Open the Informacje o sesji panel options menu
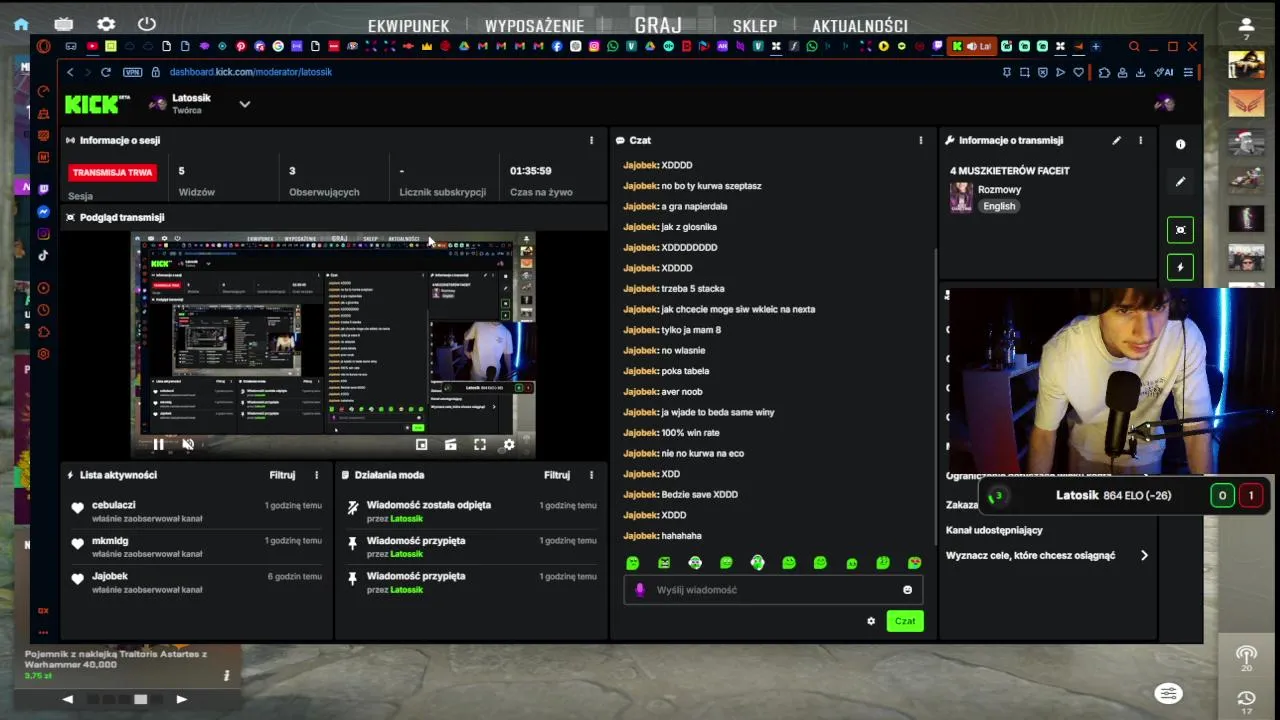The image size is (1280, 720). [x=591, y=140]
